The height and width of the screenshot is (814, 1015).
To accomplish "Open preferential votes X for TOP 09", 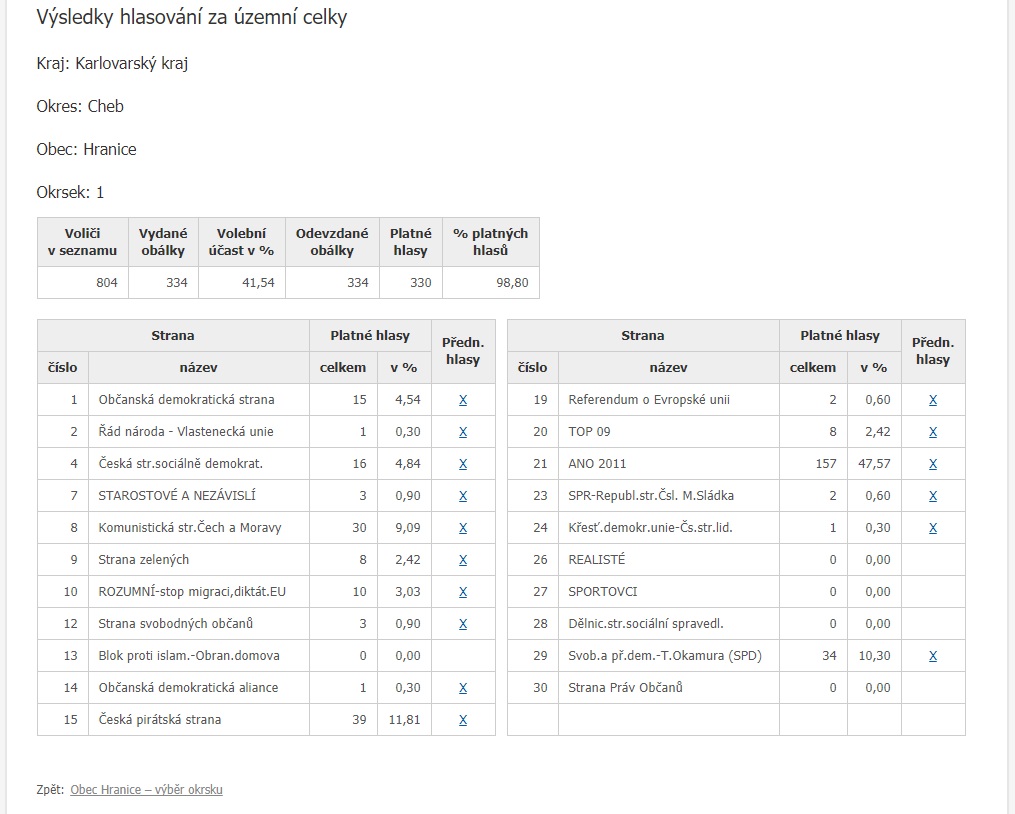I will point(933,432).
